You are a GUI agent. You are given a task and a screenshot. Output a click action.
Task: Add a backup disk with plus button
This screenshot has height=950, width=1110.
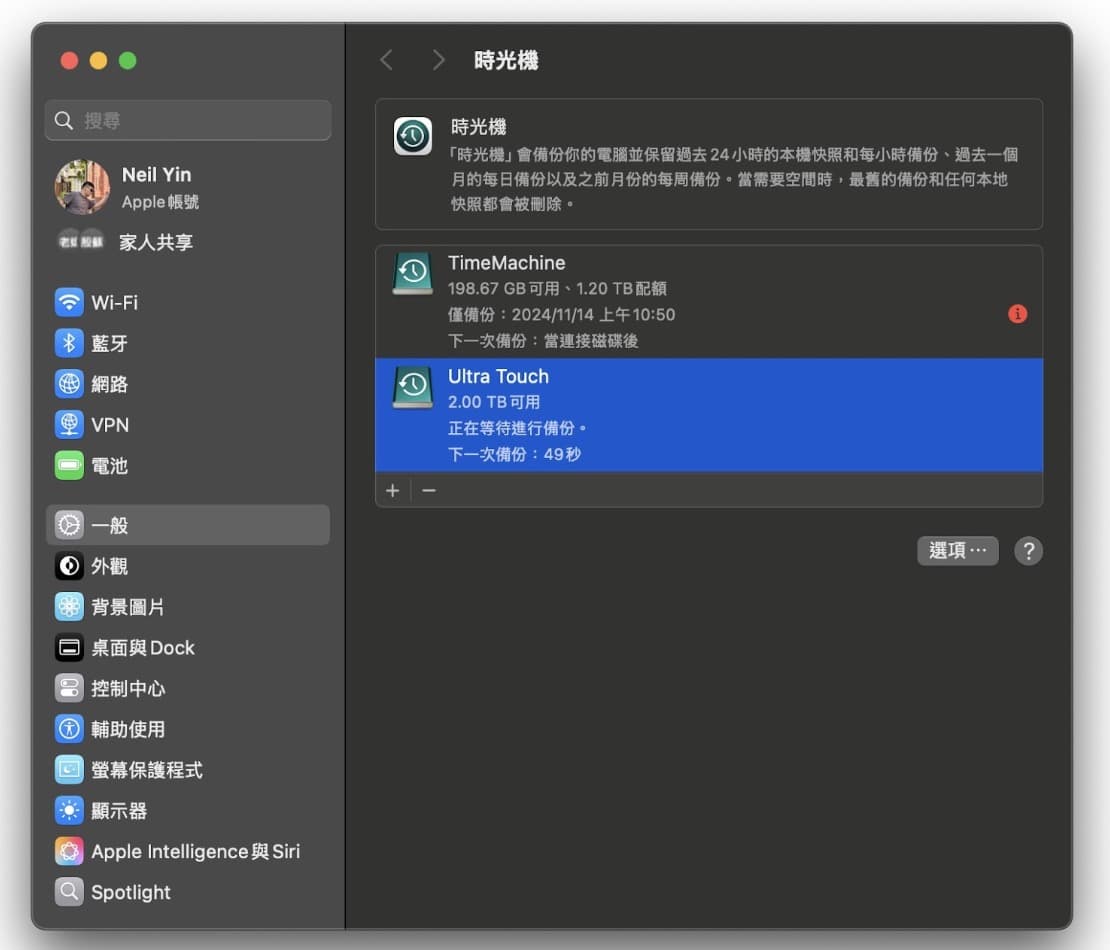[x=393, y=490]
